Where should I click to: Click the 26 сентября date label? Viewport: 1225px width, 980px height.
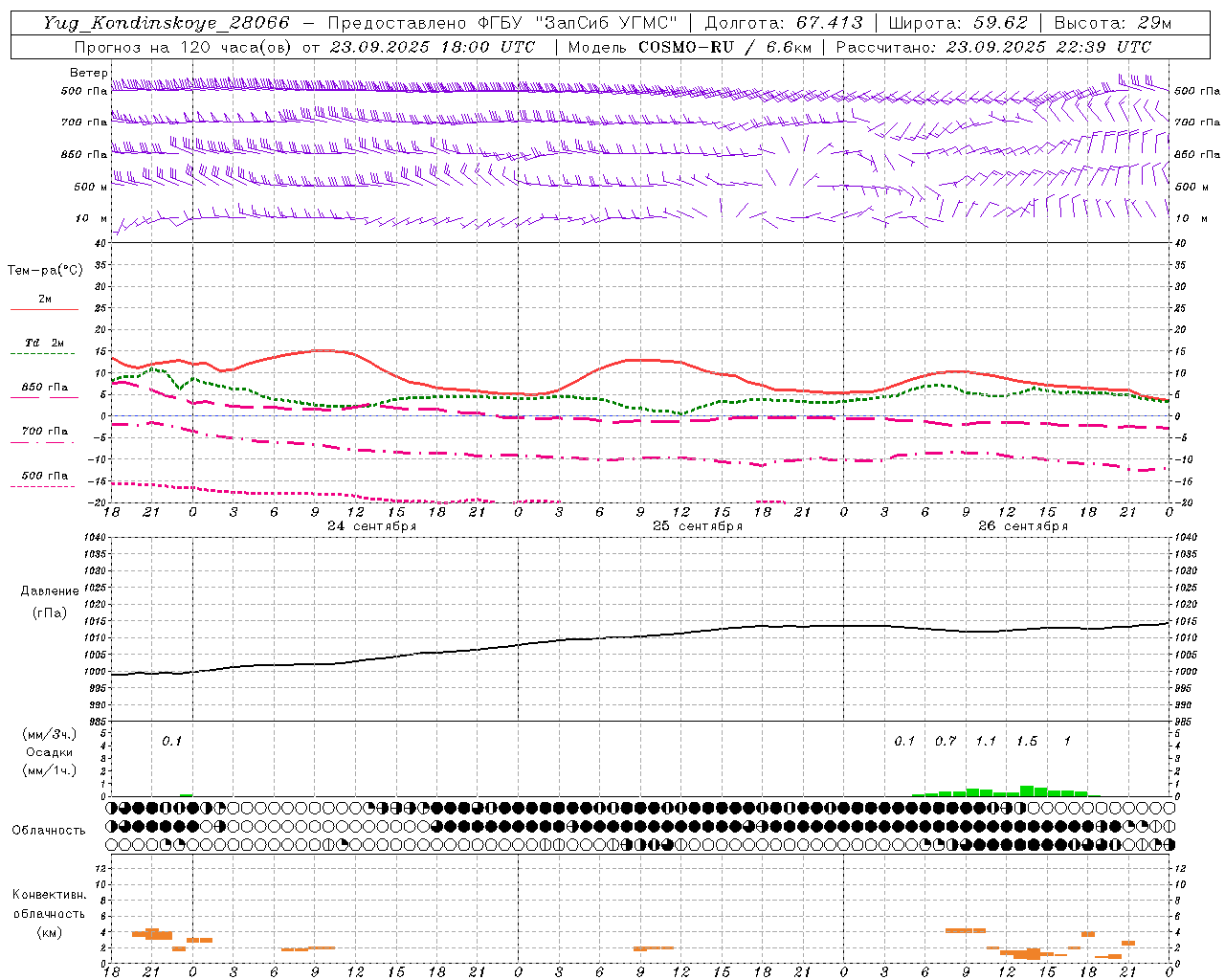click(x=1023, y=526)
